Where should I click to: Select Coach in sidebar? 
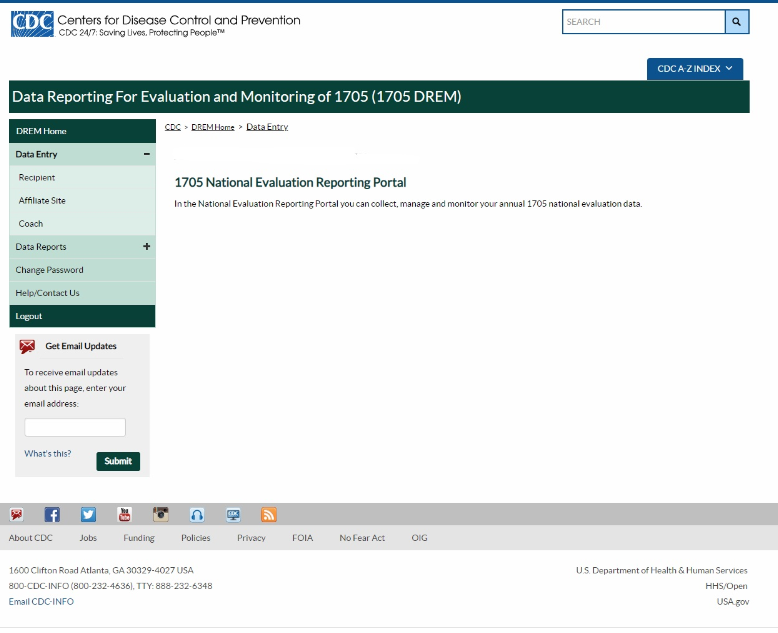(x=82, y=224)
